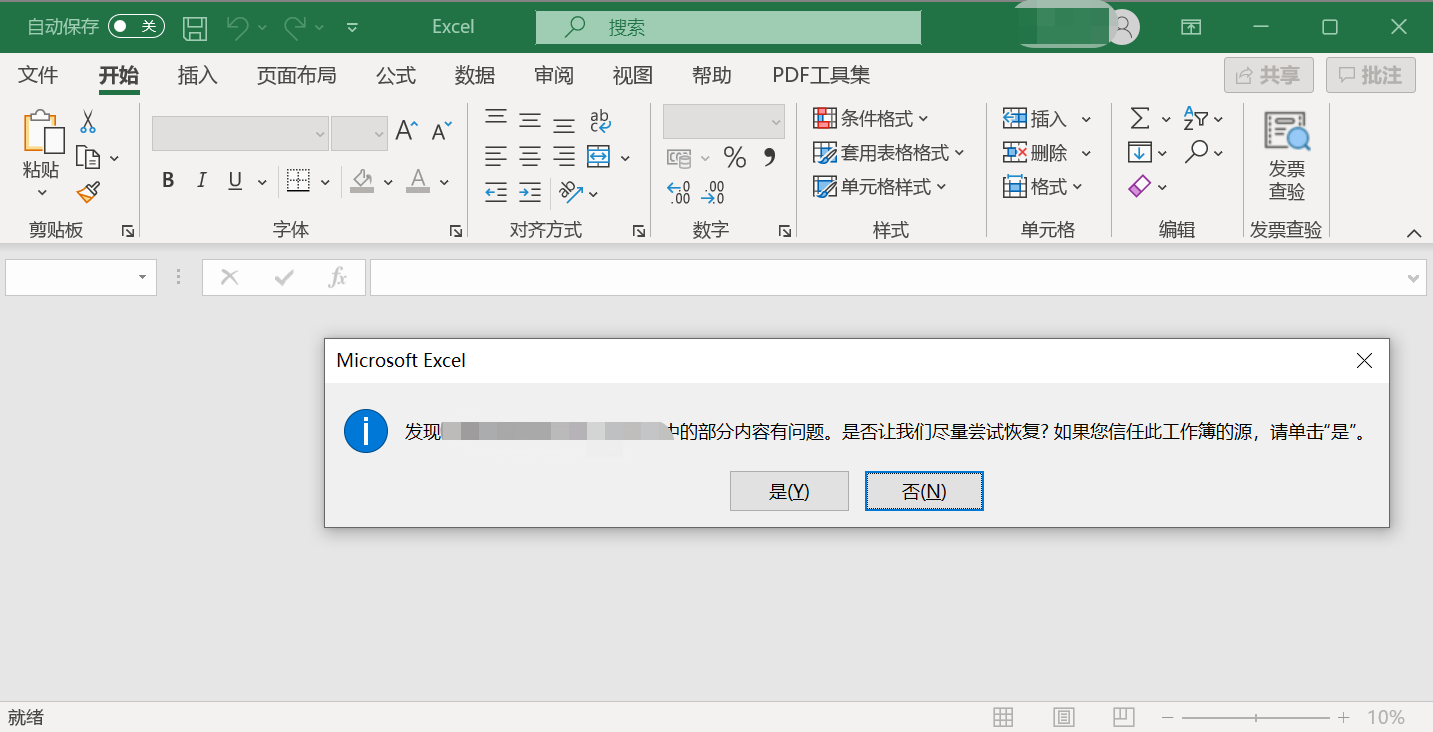1433x732 pixels.
Task: Click the Borders icon
Action: coord(298,180)
